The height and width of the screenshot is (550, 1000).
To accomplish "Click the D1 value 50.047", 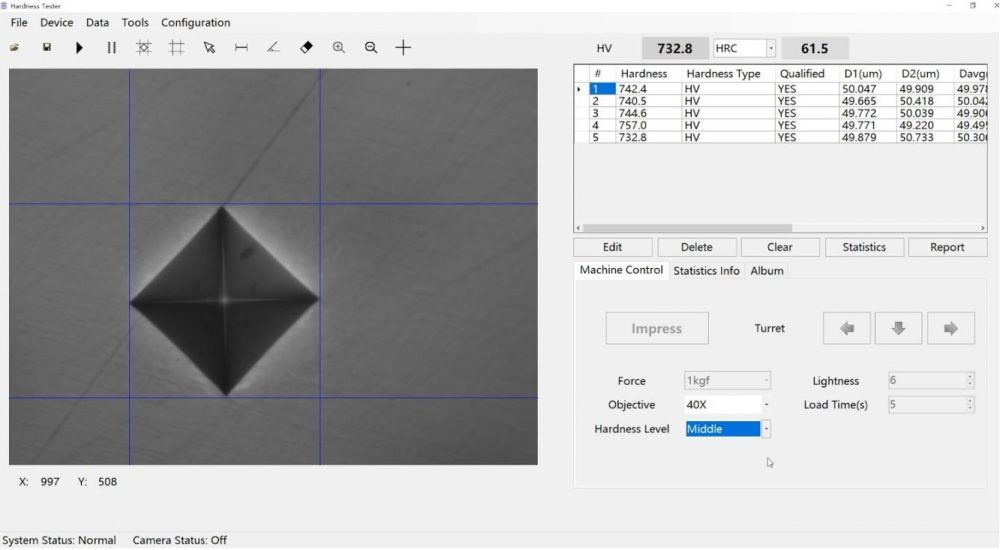I will (859, 89).
